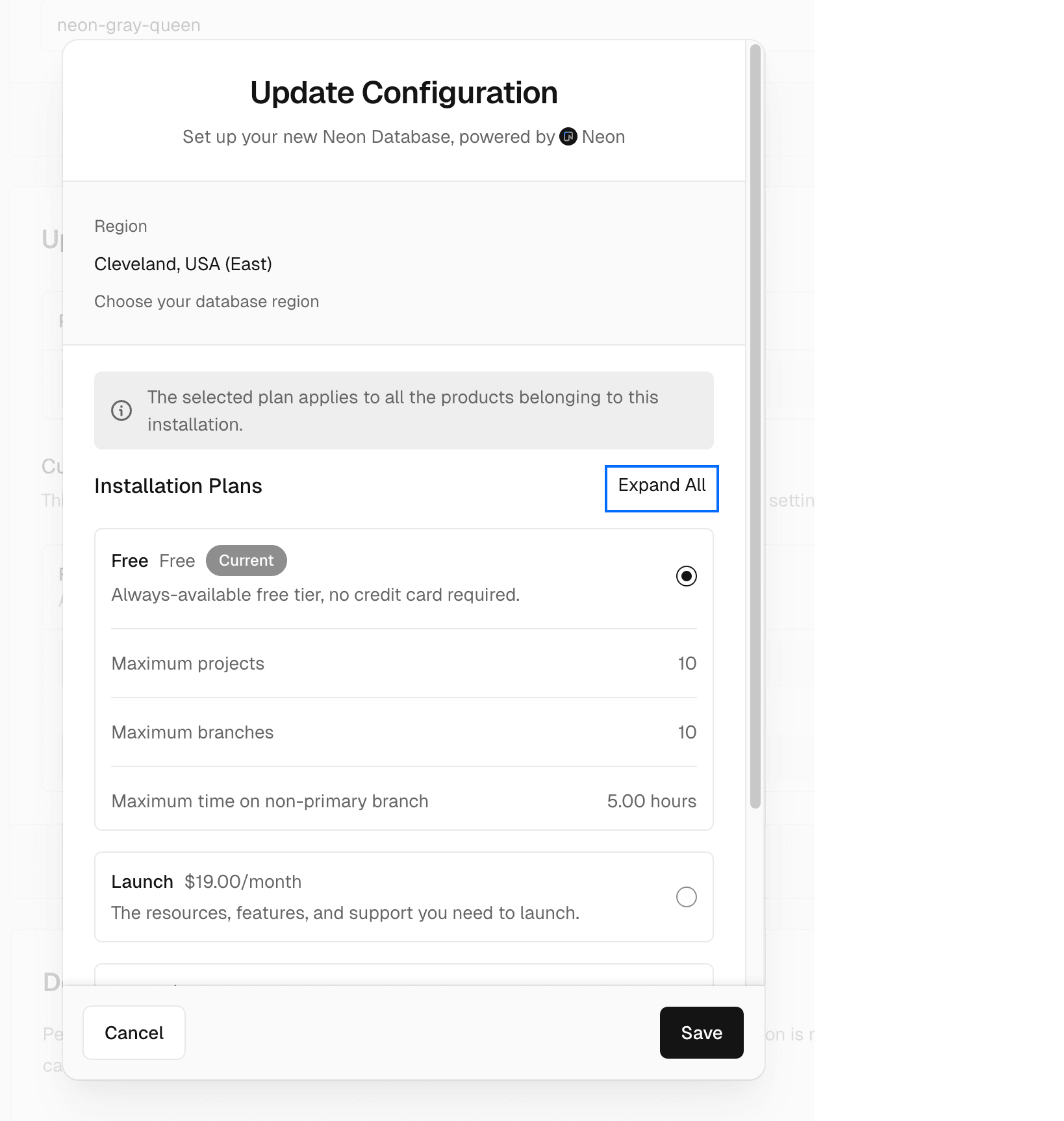Image resolution: width=1064 pixels, height=1121 pixels.
Task: Click the Region section label
Action: pyautogui.click(x=121, y=226)
